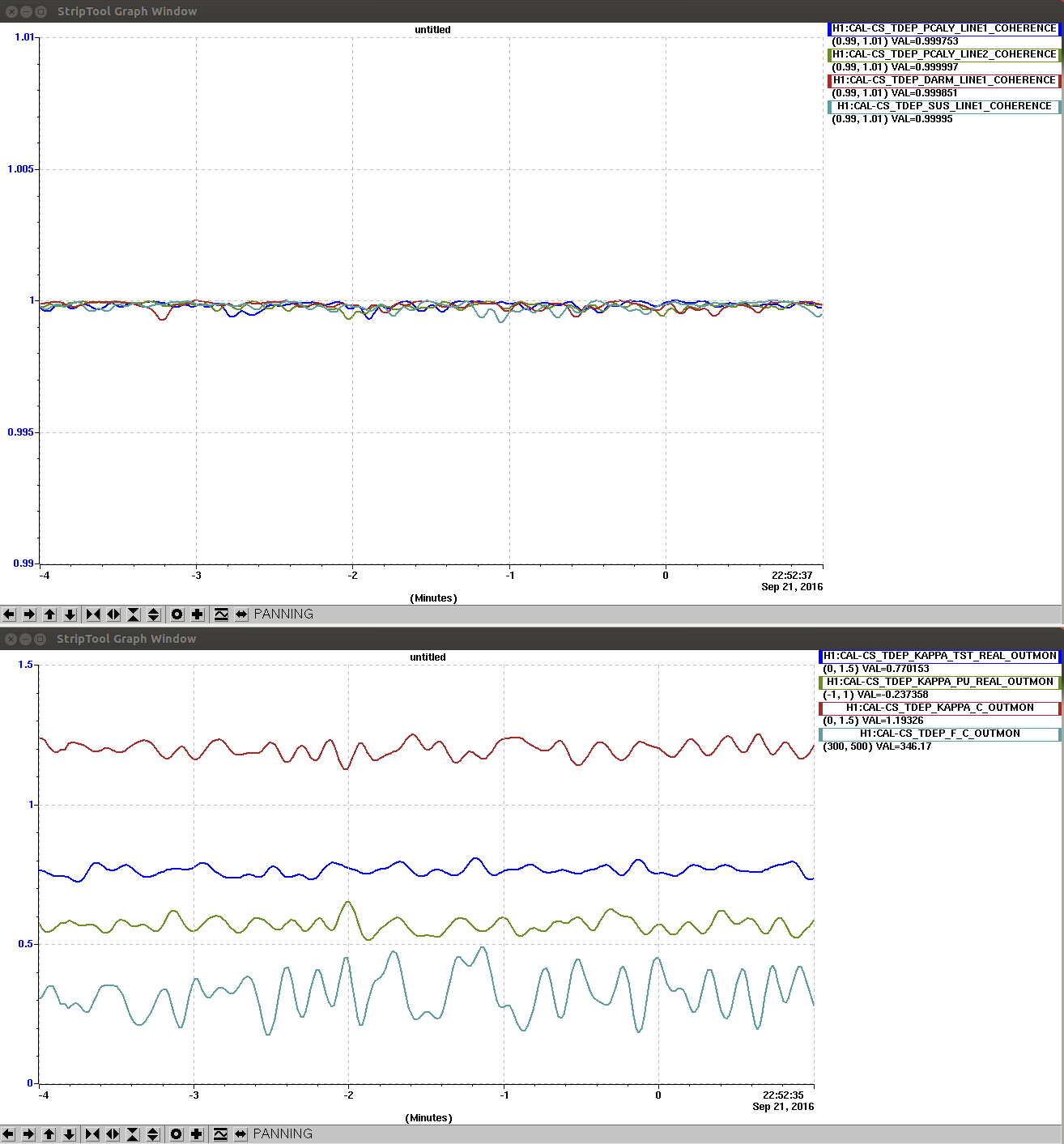1064x1144 pixels.
Task: Click the VAL=0.999851 readout text
Action: 925,93
